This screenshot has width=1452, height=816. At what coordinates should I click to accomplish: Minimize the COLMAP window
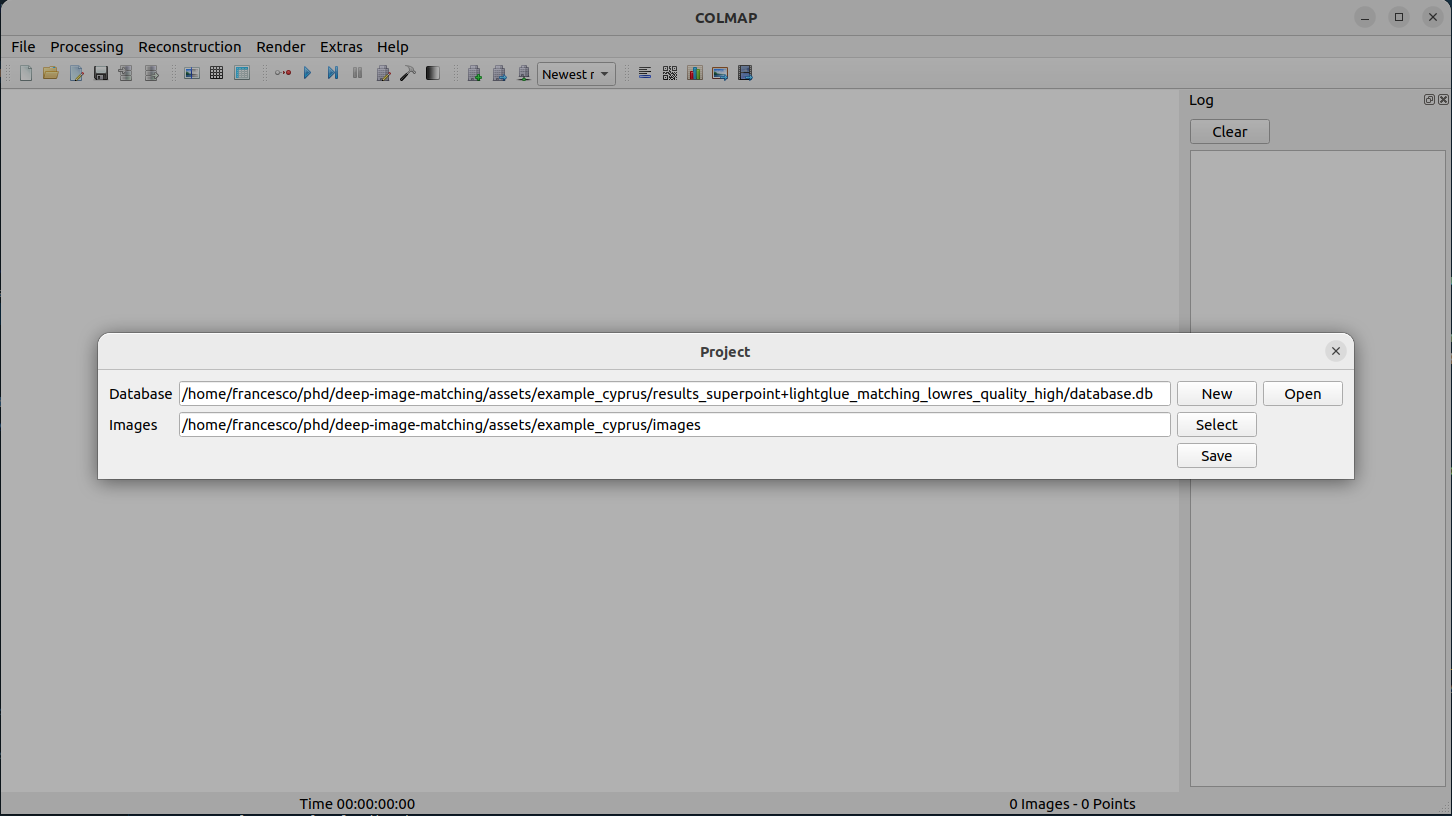click(x=1366, y=17)
